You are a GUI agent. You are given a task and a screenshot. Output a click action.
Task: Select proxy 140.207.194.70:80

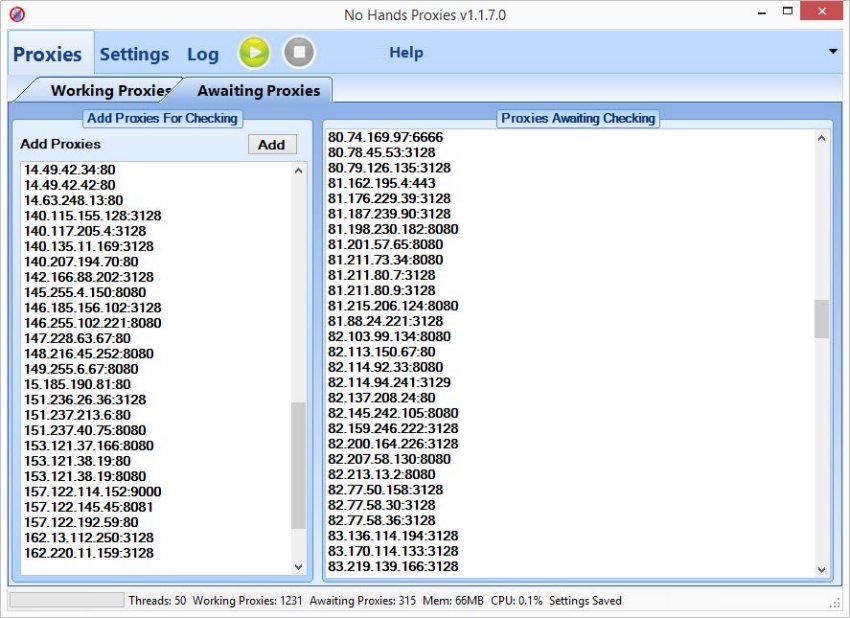coord(81,262)
